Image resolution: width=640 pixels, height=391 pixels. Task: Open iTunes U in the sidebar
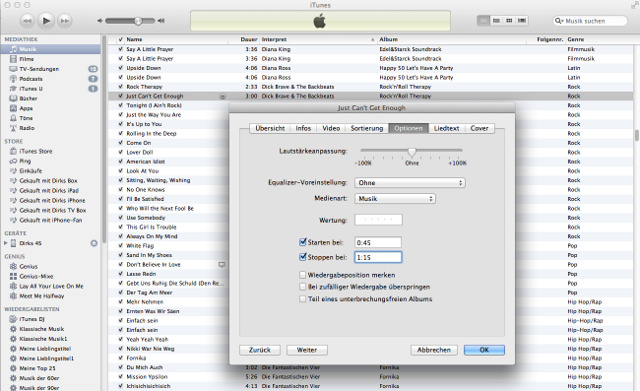point(31,89)
